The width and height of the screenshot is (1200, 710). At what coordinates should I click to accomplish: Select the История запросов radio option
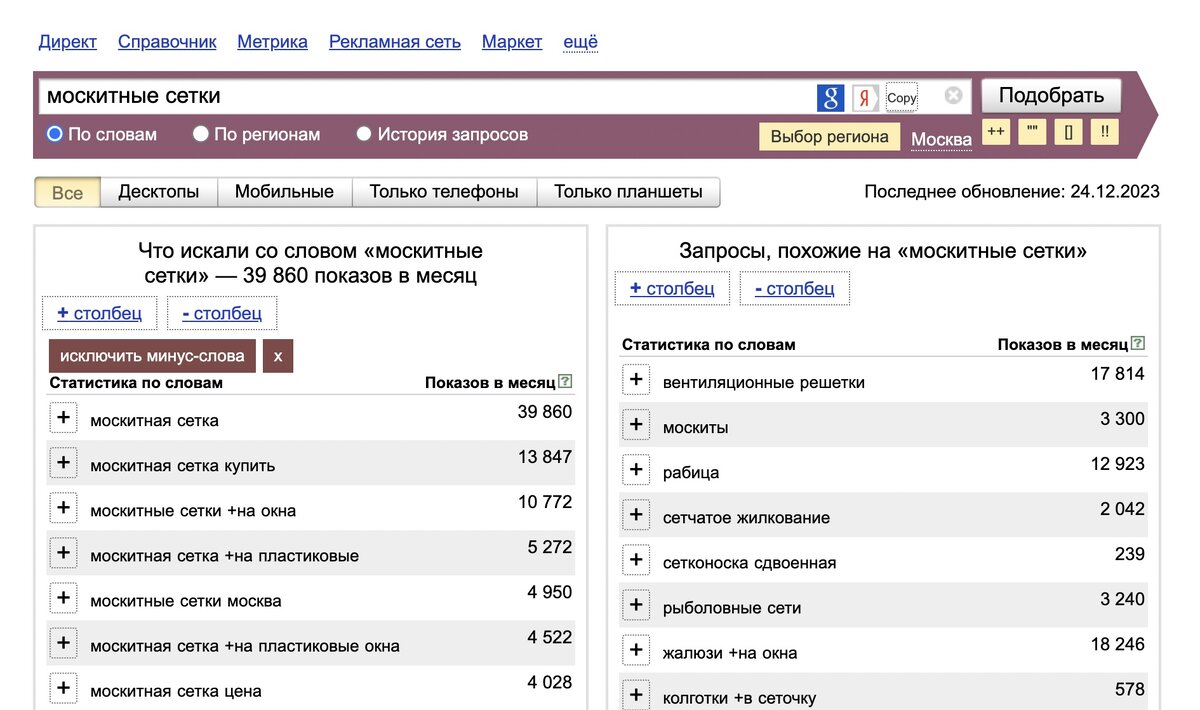tap(364, 134)
